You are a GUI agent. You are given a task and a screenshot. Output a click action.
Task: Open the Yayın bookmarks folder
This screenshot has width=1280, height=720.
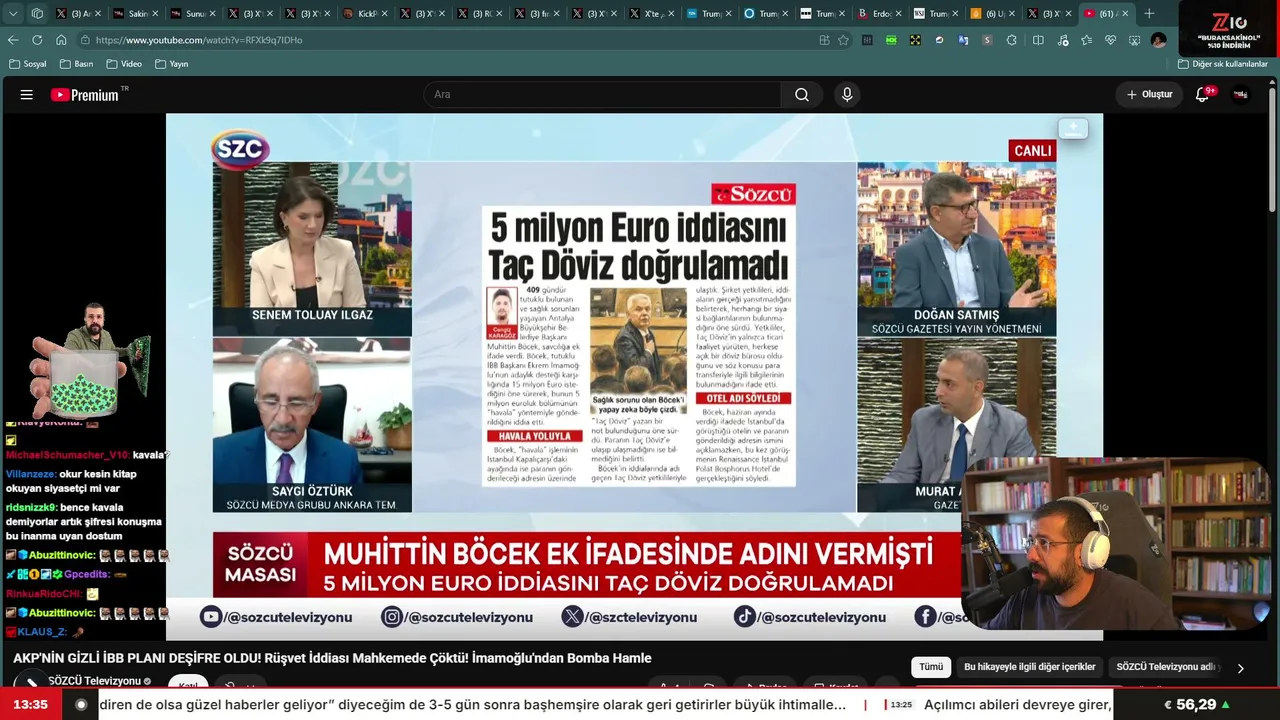pos(172,64)
